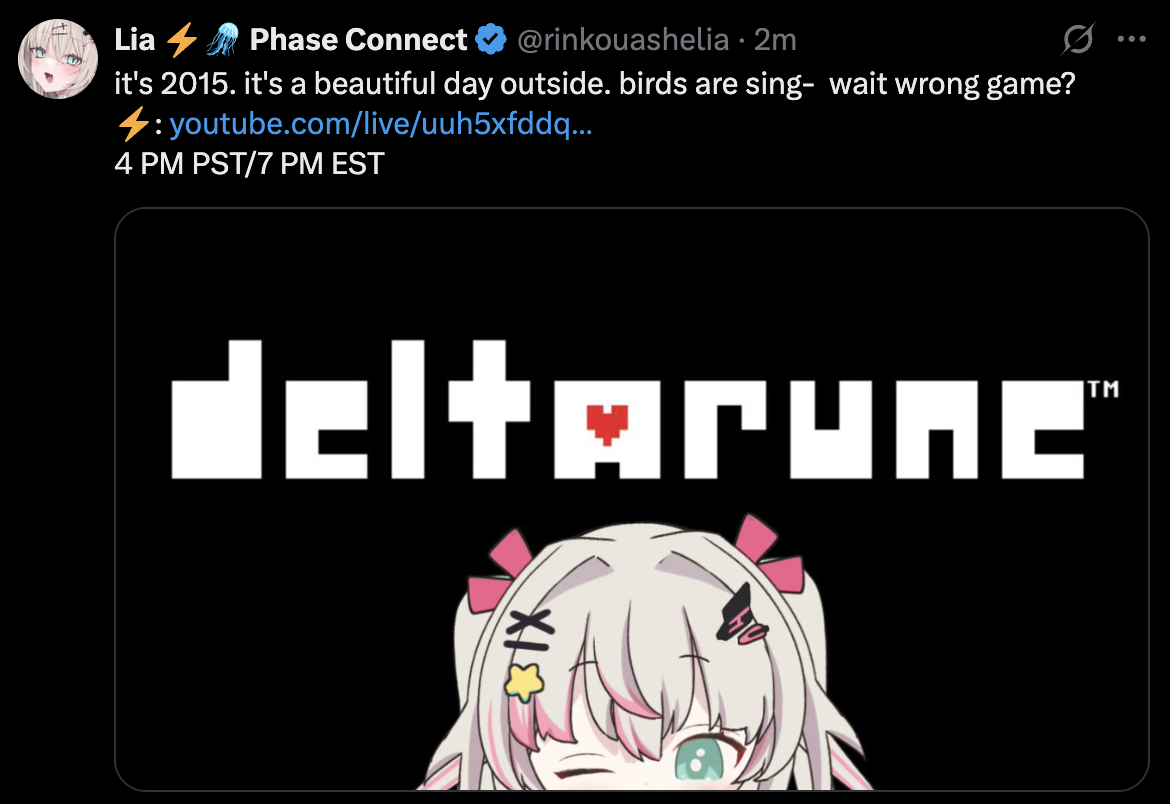
Task: Click the jellyfish emoji in the display name
Action: [222, 40]
